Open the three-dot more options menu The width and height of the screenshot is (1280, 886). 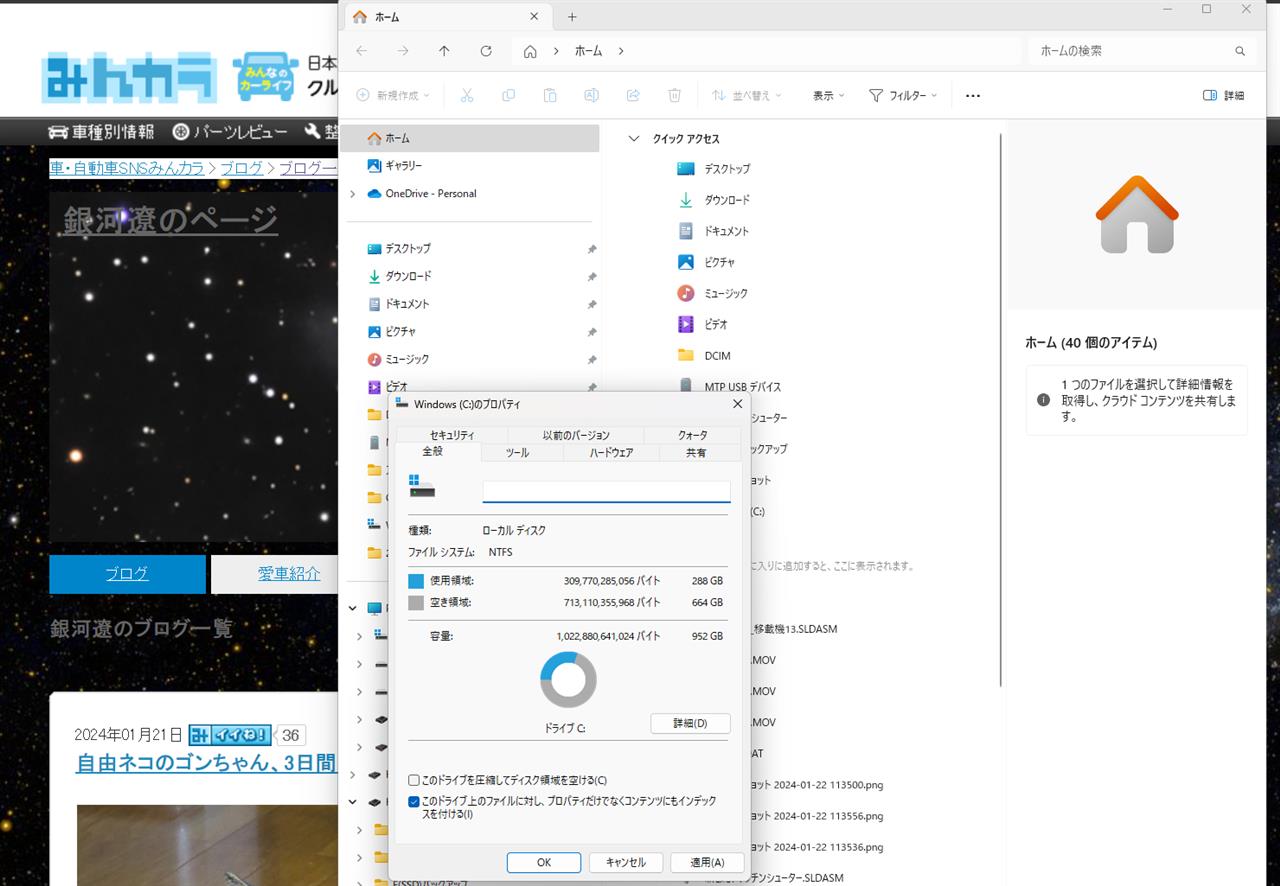973,96
